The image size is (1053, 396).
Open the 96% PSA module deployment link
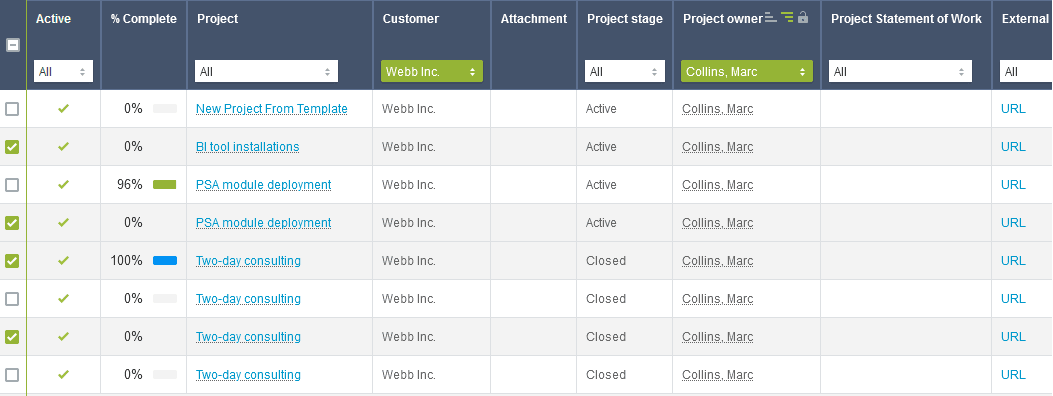point(264,185)
